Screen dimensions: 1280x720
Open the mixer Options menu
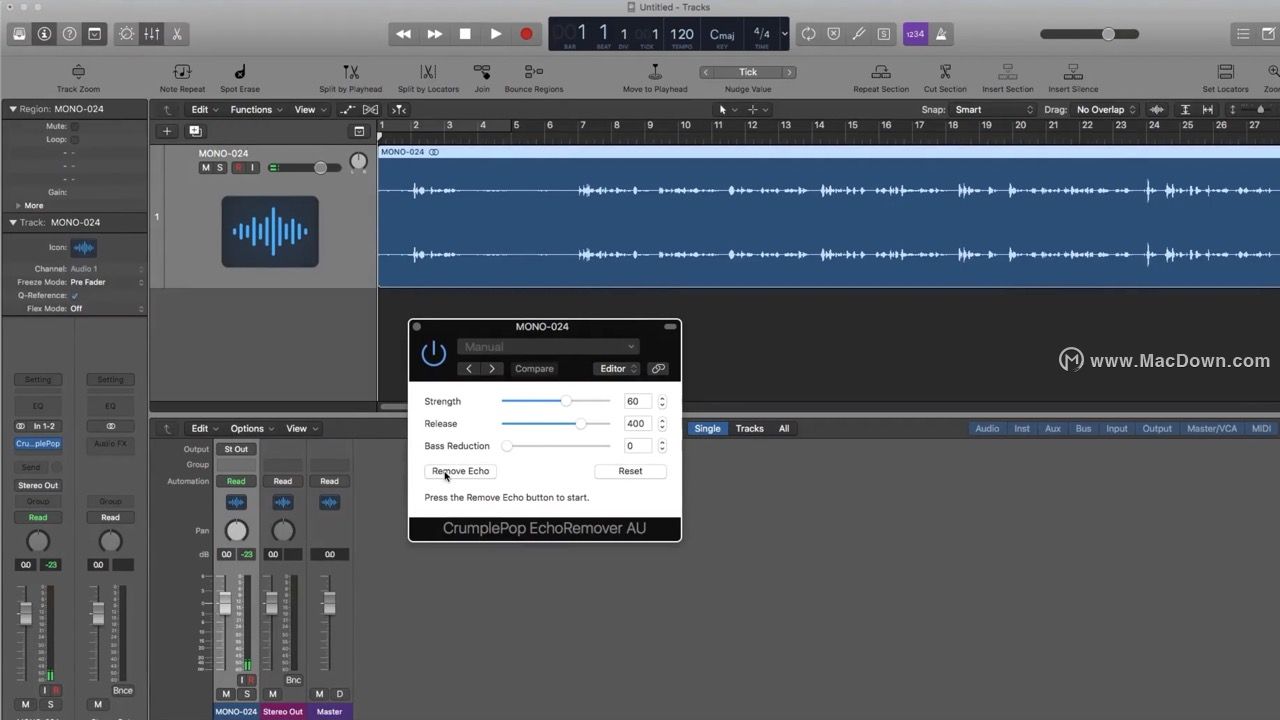click(251, 429)
